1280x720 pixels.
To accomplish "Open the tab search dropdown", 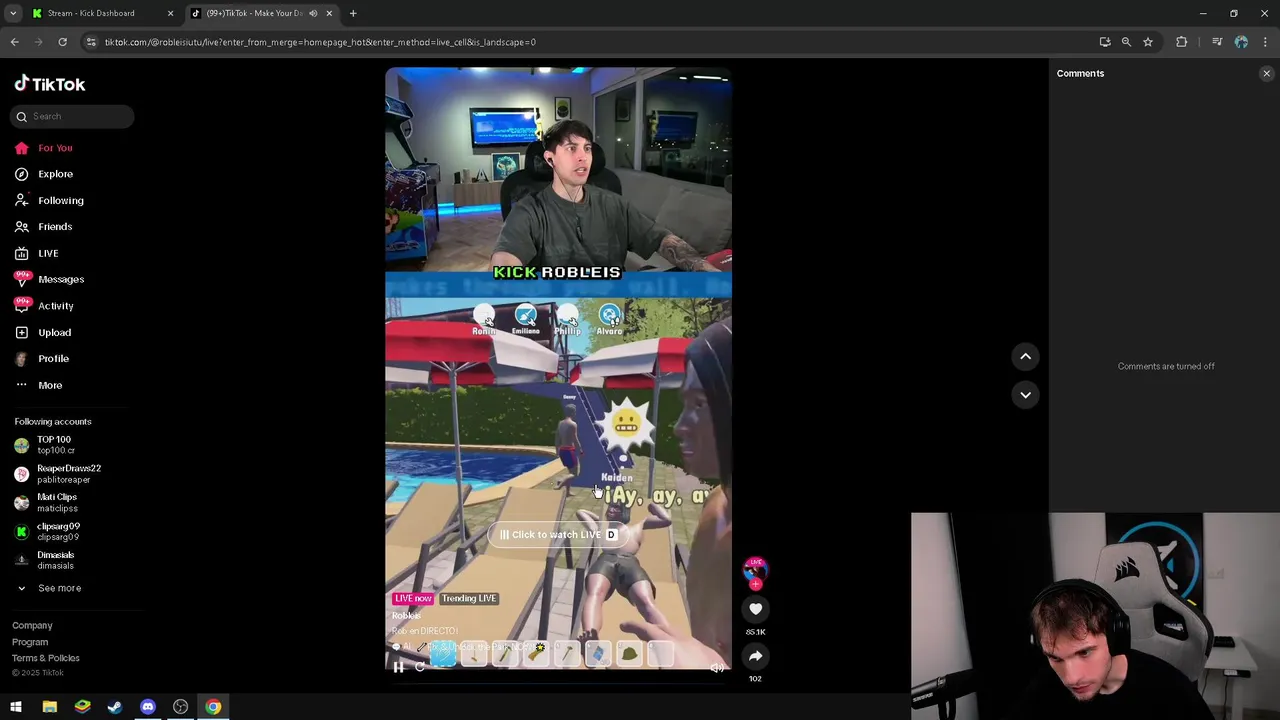I will pyautogui.click(x=13, y=13).
